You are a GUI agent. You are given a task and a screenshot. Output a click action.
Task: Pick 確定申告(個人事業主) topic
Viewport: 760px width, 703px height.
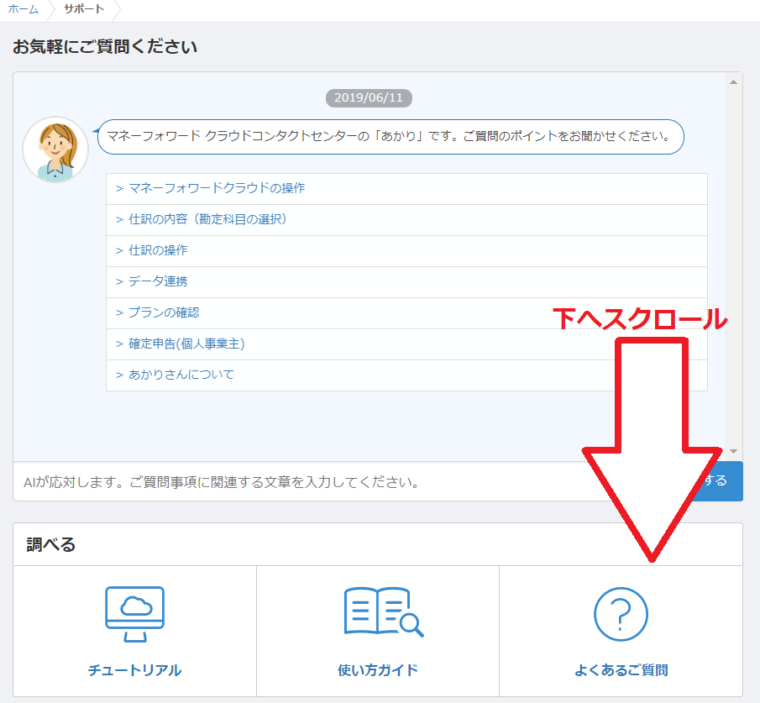point(407,344)
